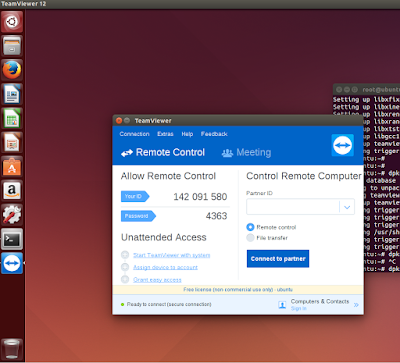The height and width of the screenshot is (363, 400).
Task: Click the Your ID blue label
Action: click(135, 196)
